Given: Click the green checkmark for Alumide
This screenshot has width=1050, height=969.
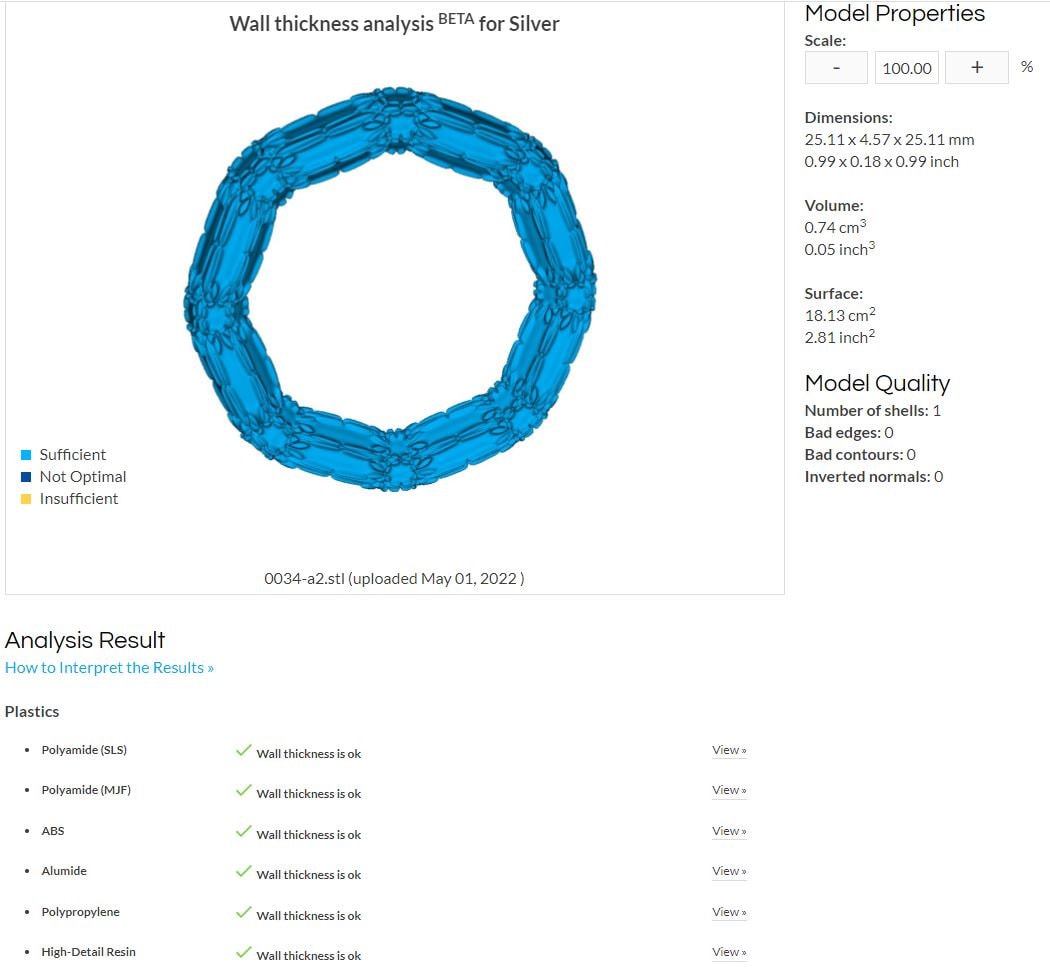Looking at the screenshot, I should click(243, 871).
